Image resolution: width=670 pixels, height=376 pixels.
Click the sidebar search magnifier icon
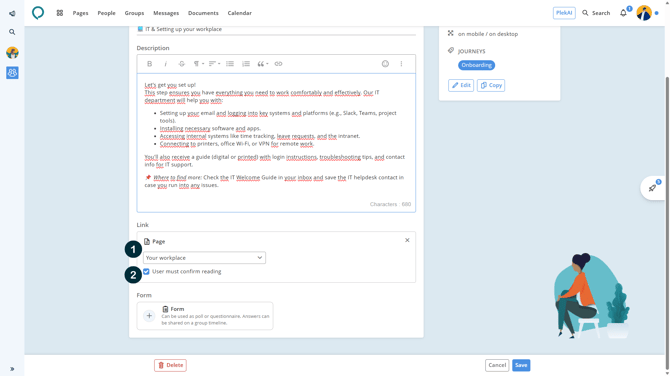tap(12, 32)
